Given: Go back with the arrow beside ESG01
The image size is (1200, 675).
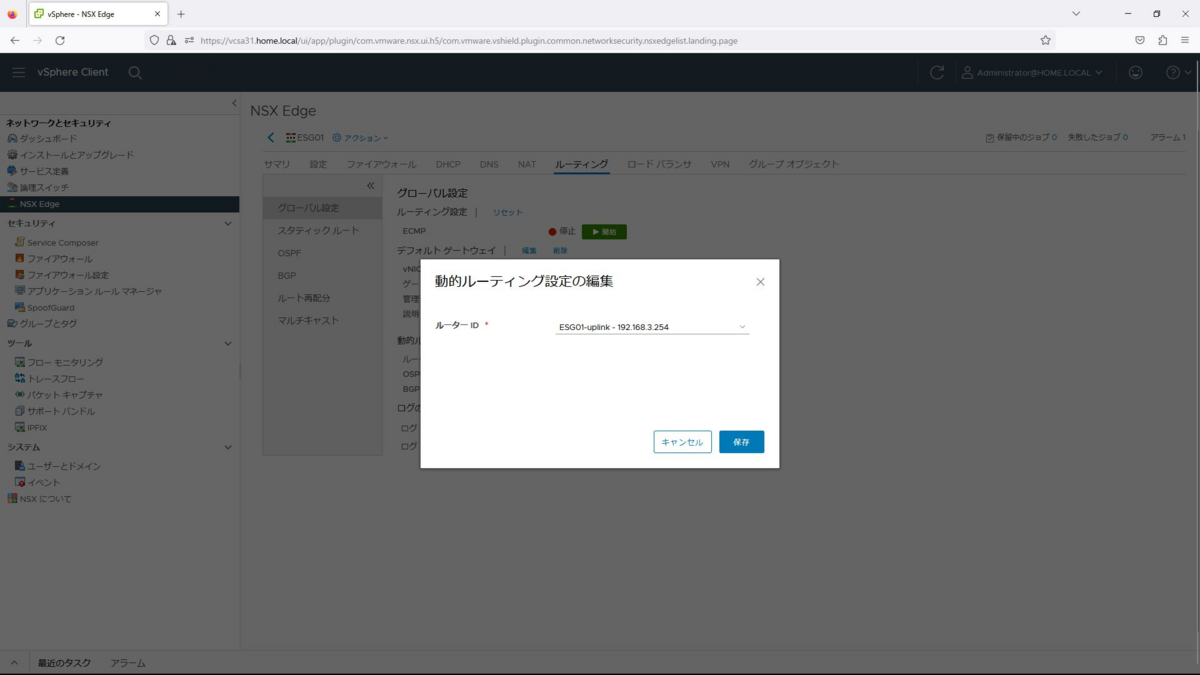Looking at the screenshot, I should point(271,138).
